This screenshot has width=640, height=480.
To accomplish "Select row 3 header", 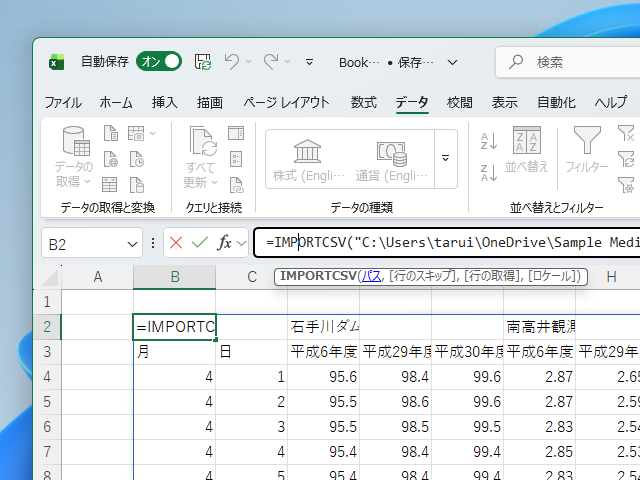I will point(47,352).
